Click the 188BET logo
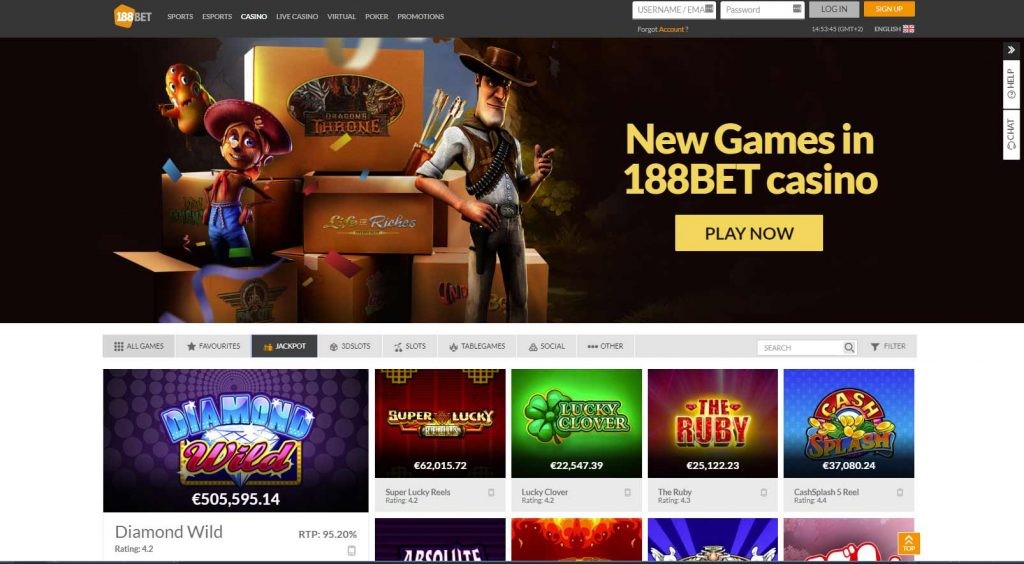 [x=133, y=16]
